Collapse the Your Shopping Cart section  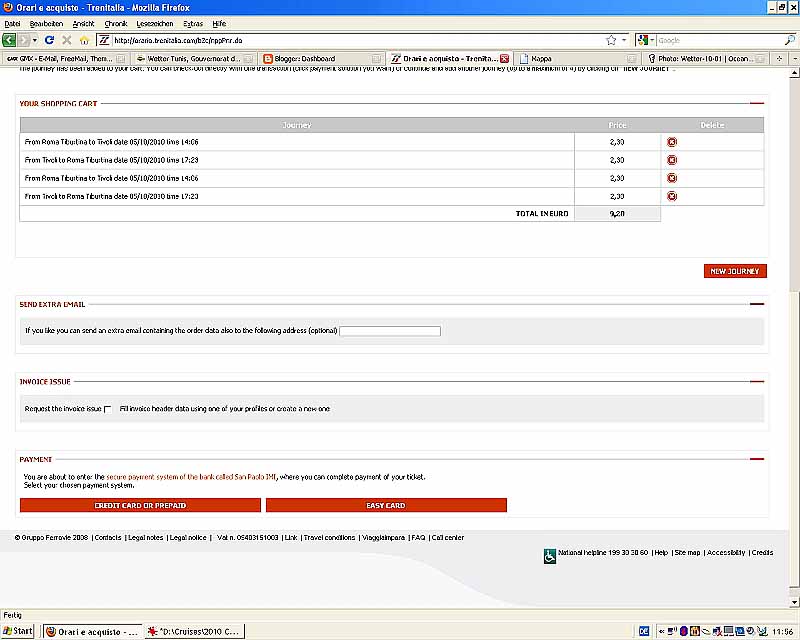point(757,103)
